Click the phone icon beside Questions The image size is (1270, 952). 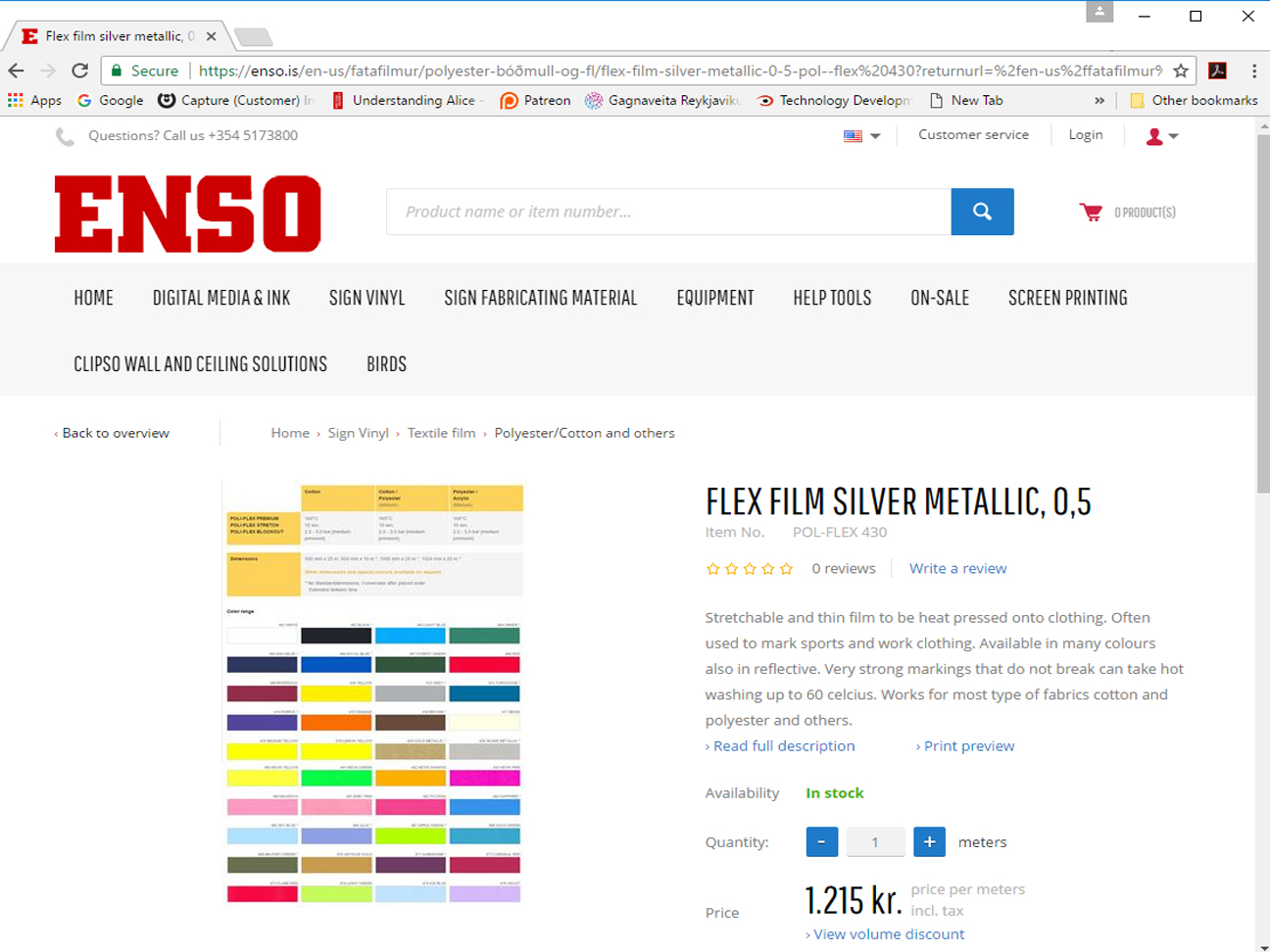(65, 136)
